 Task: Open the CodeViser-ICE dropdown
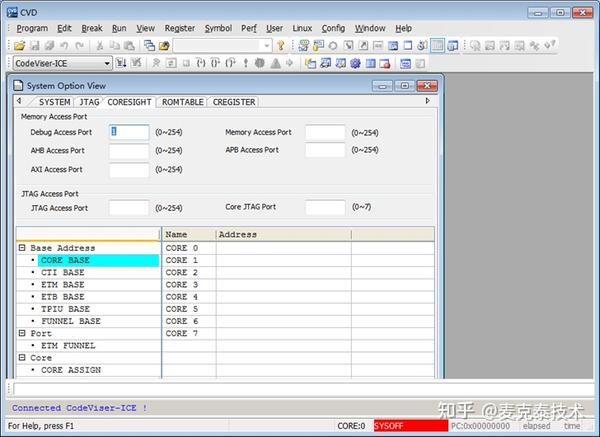(x=107, y=63)
